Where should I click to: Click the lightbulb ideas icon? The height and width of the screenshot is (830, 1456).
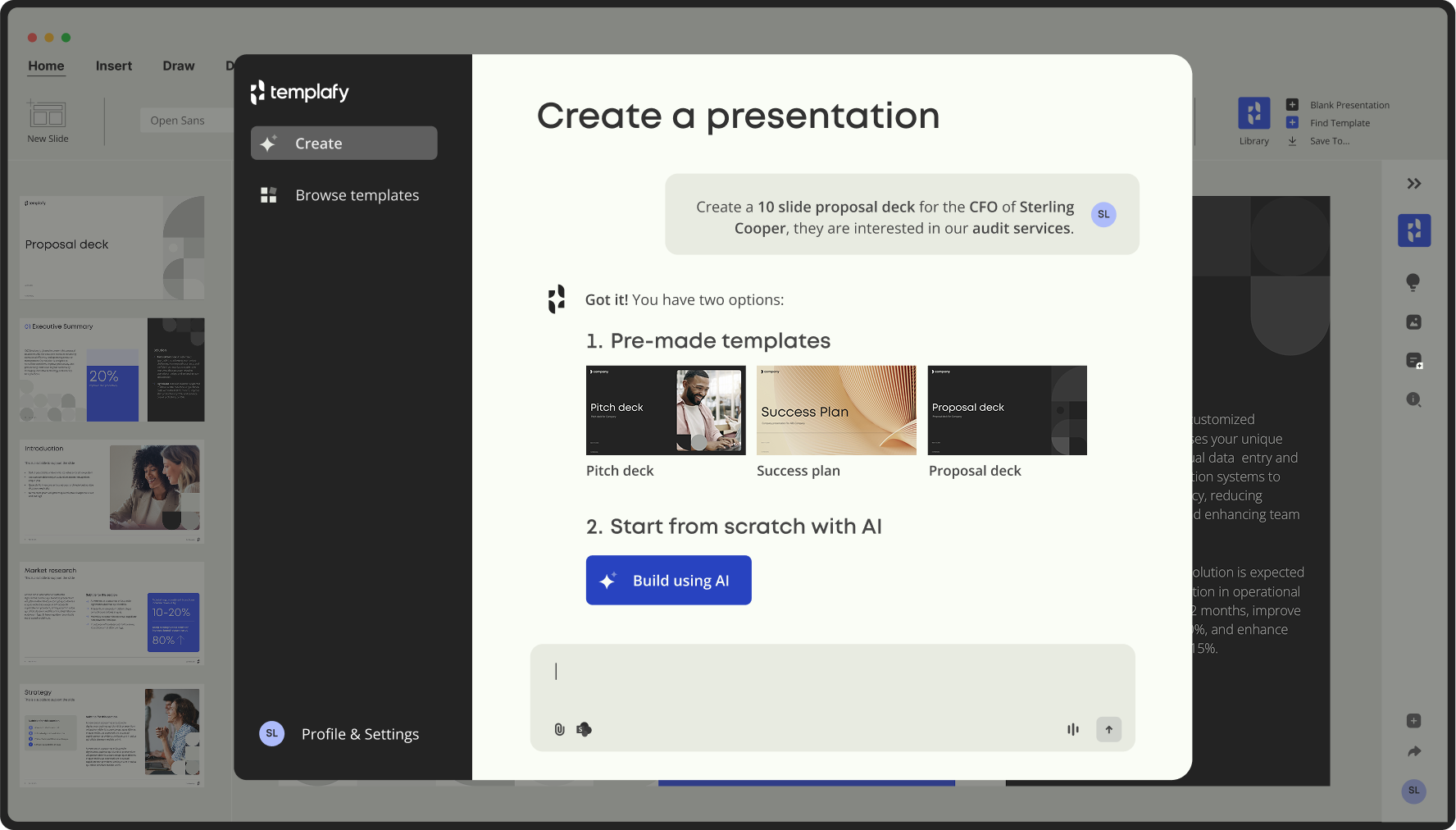click(x=1413, y=282)
